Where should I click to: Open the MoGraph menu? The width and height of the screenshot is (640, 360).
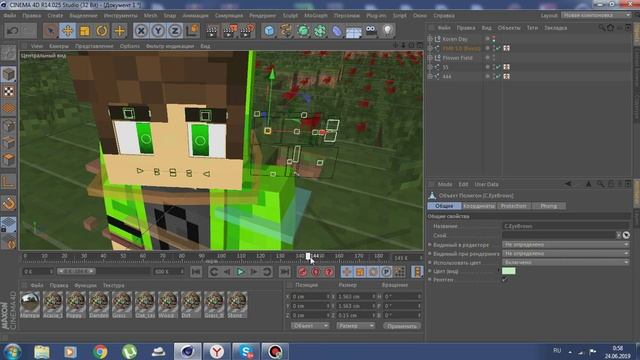[x=316, y=16]
